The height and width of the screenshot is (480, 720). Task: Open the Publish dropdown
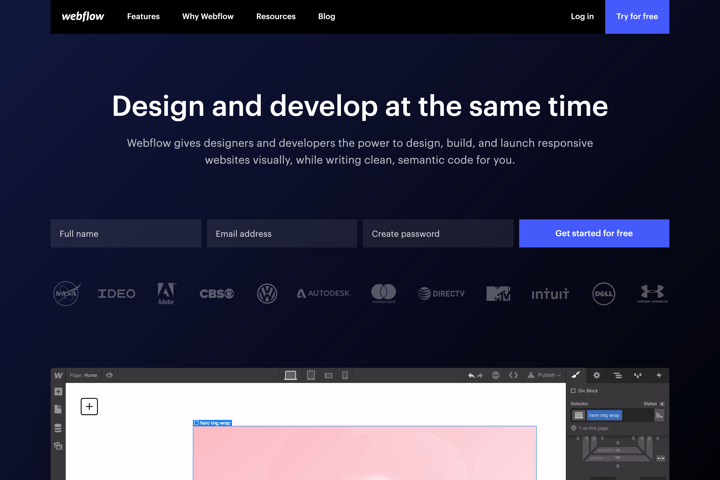click(544, 375)
